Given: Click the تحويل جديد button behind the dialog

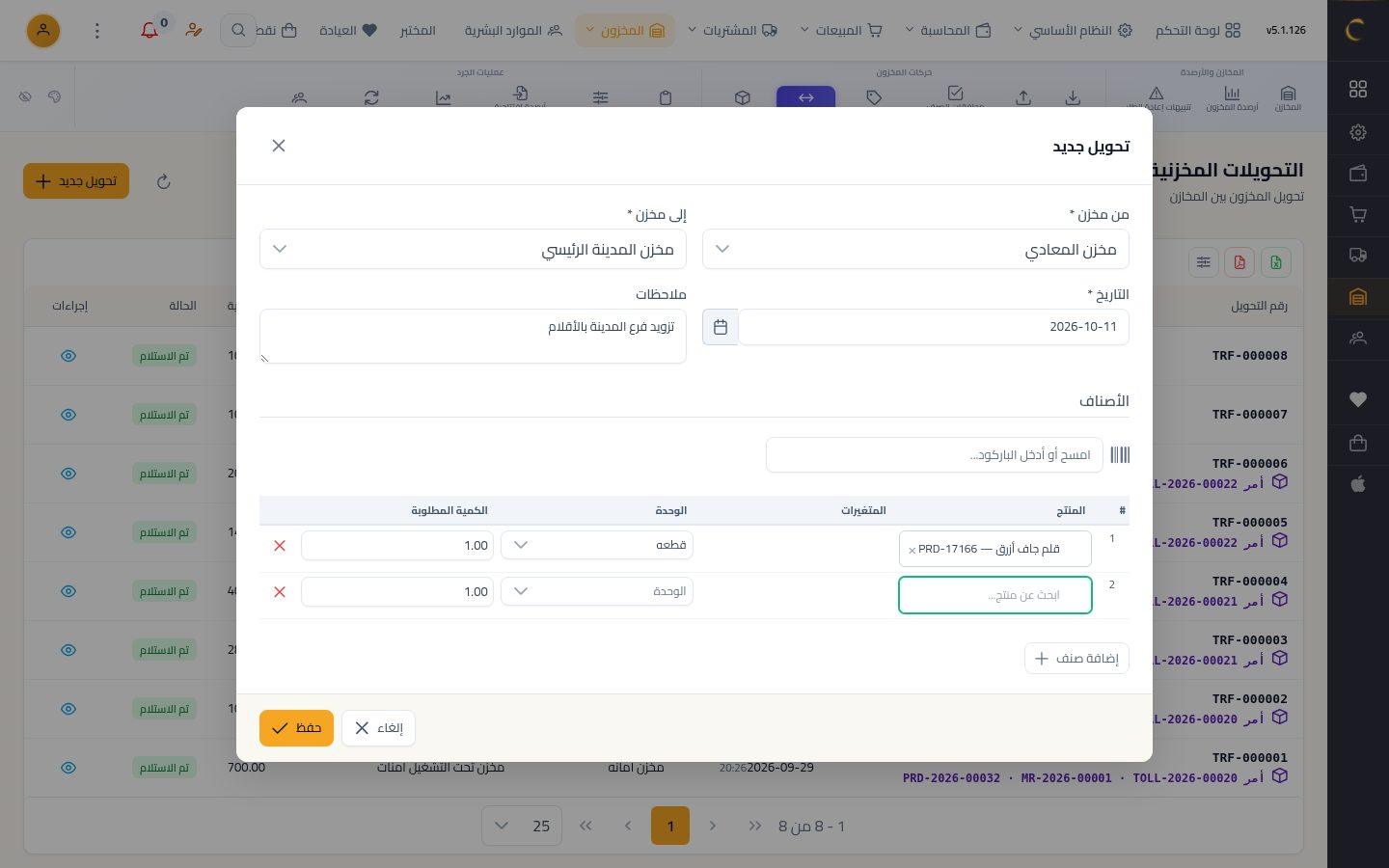Looking at the screenshot, I should click(76, 181).
